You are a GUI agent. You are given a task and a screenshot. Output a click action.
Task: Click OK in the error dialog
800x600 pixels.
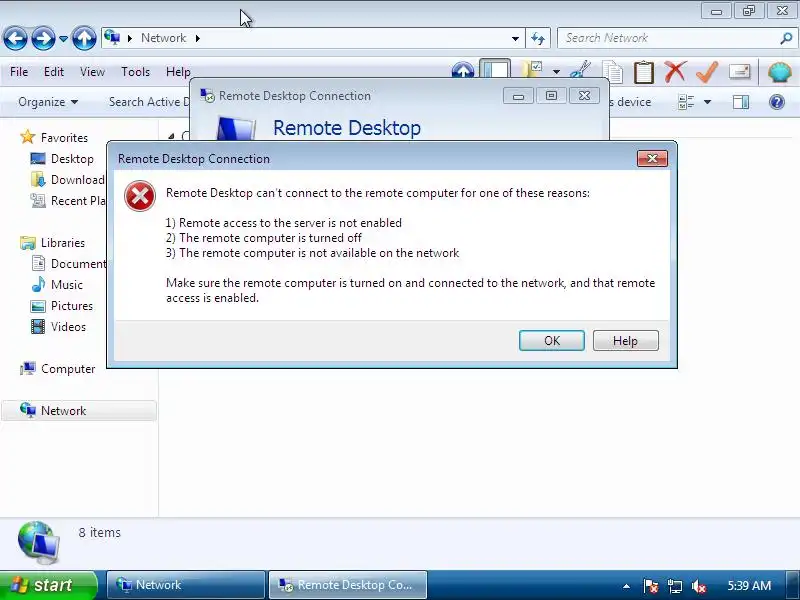[x=552, y=340]
